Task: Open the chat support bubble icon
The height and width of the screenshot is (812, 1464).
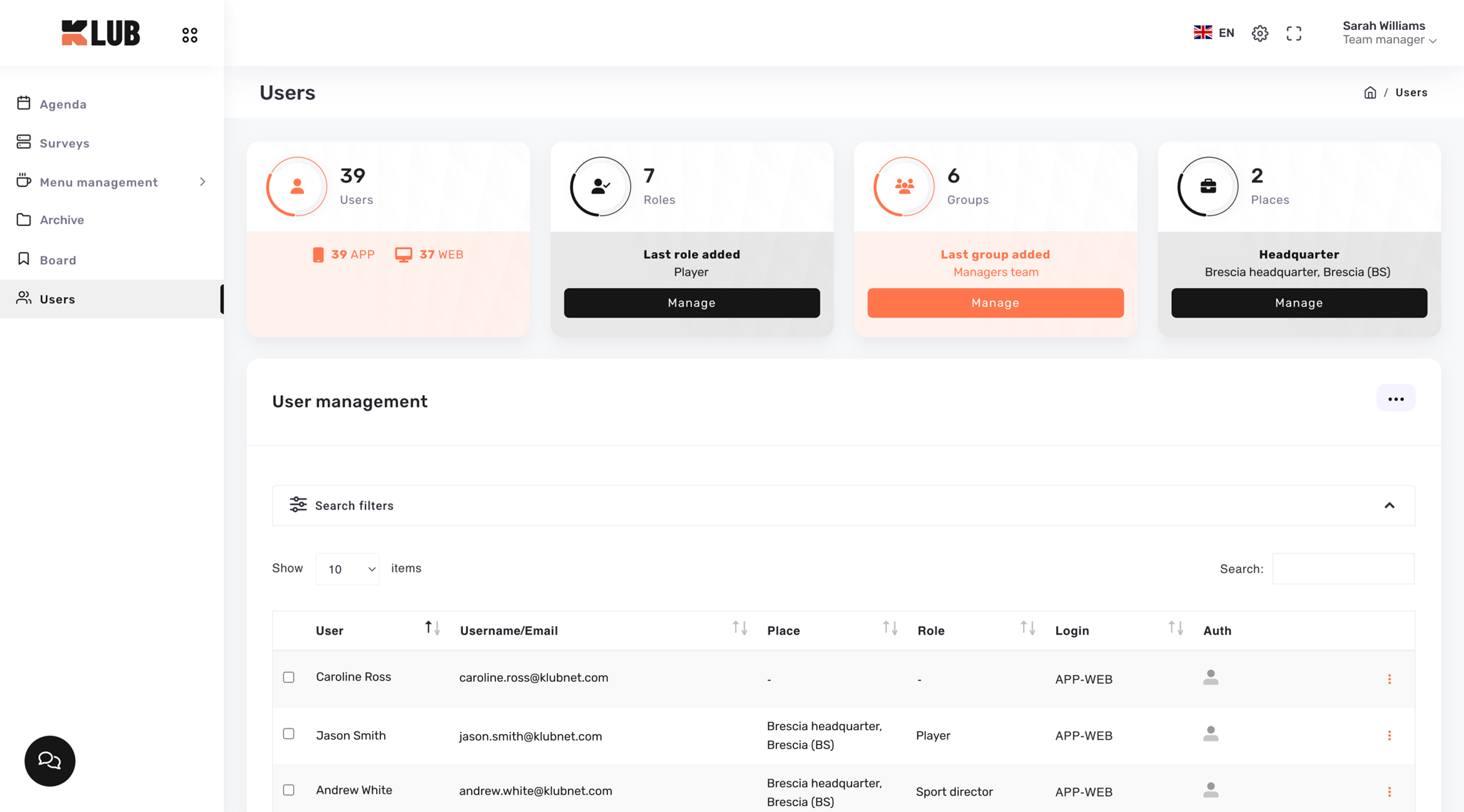Action: point(50,761)
